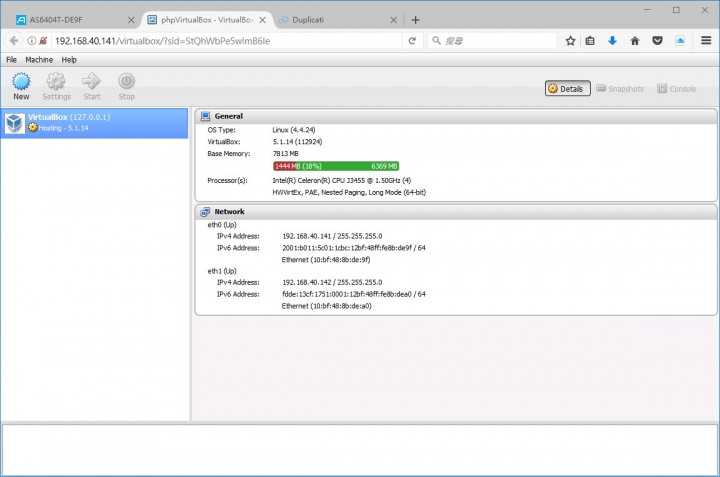Click the Stop power toolbar icon
Screen dimensions: 720x477
pos(126,81)
